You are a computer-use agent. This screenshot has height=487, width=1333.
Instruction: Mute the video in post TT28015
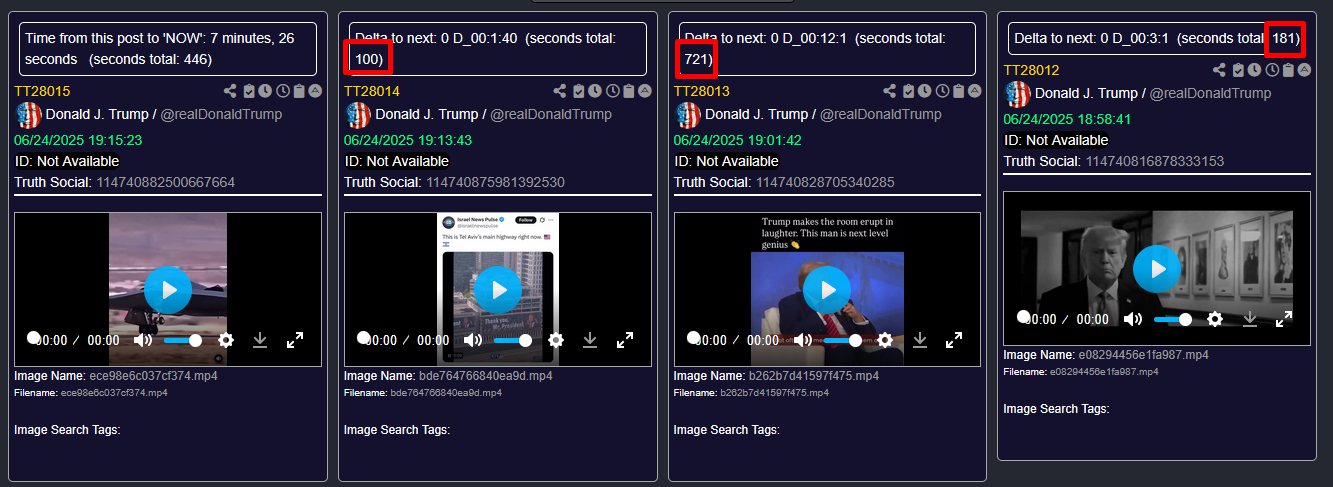[143, 340]
